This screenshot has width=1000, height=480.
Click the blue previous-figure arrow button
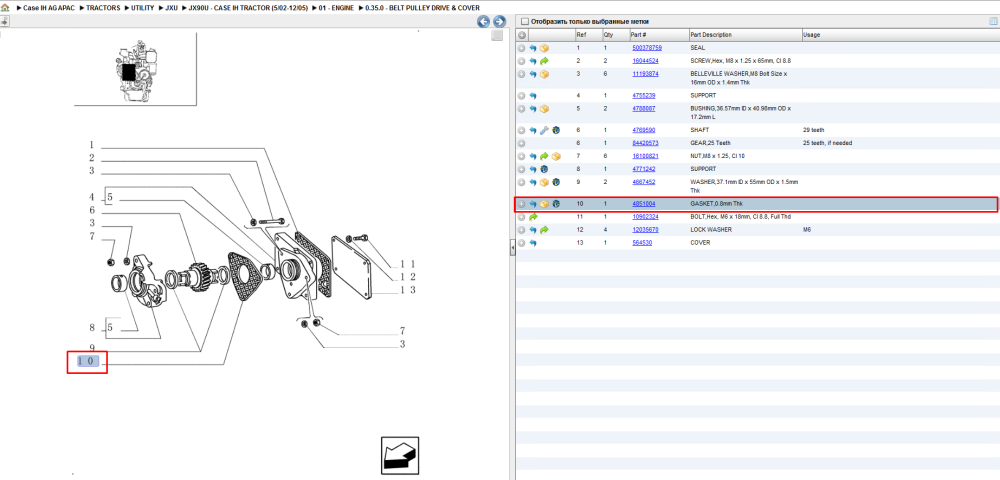click(x=484, y=21)
